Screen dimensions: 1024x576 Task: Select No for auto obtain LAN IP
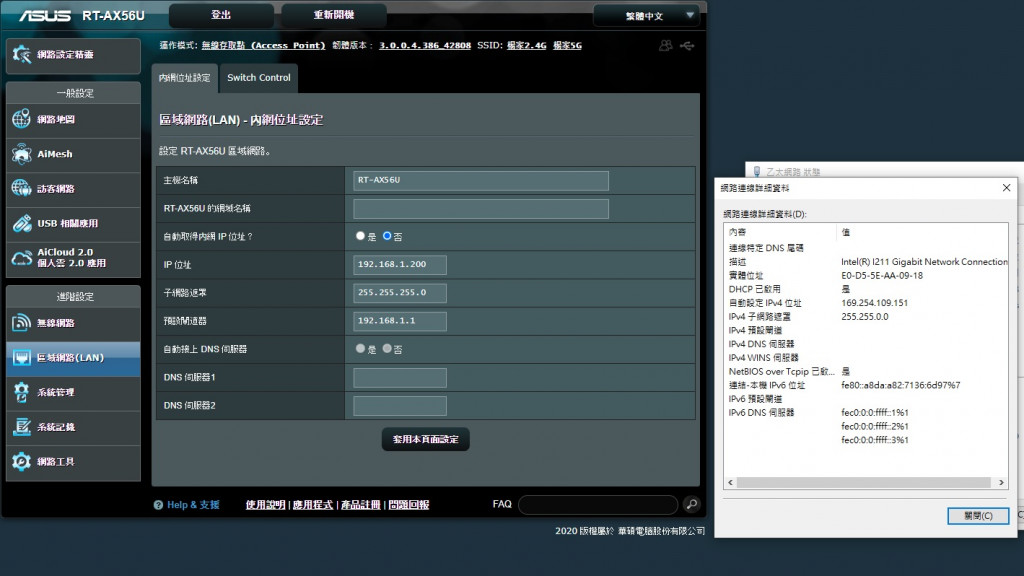pyautogui.click(x=387, y=236)
